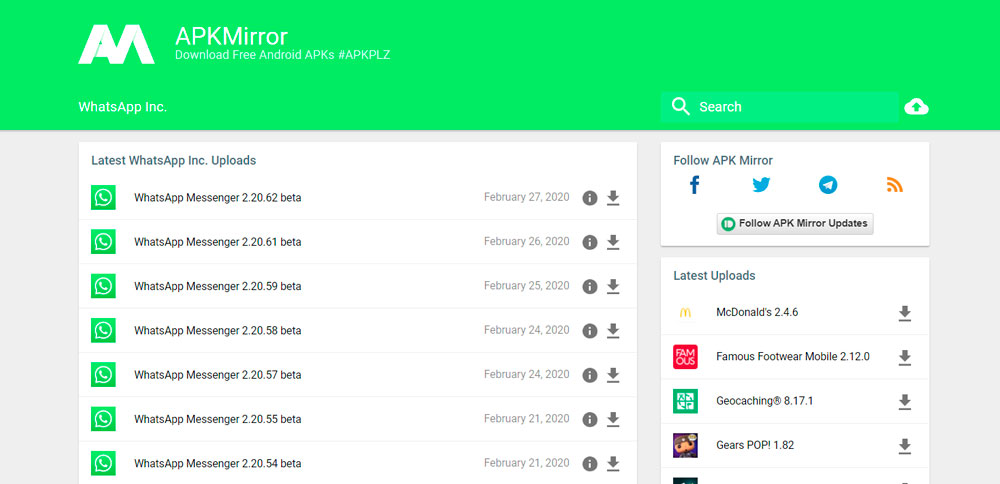1000x484 pixels.
Task: Show info for WhatsApp Messenger 2.20.55 beta
Action: (590, 419)
